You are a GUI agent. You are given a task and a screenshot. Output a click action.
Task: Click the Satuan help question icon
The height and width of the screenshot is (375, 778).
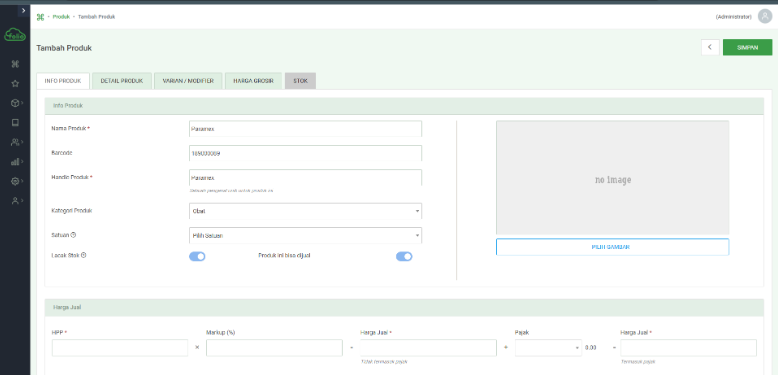tap(73, 235)
